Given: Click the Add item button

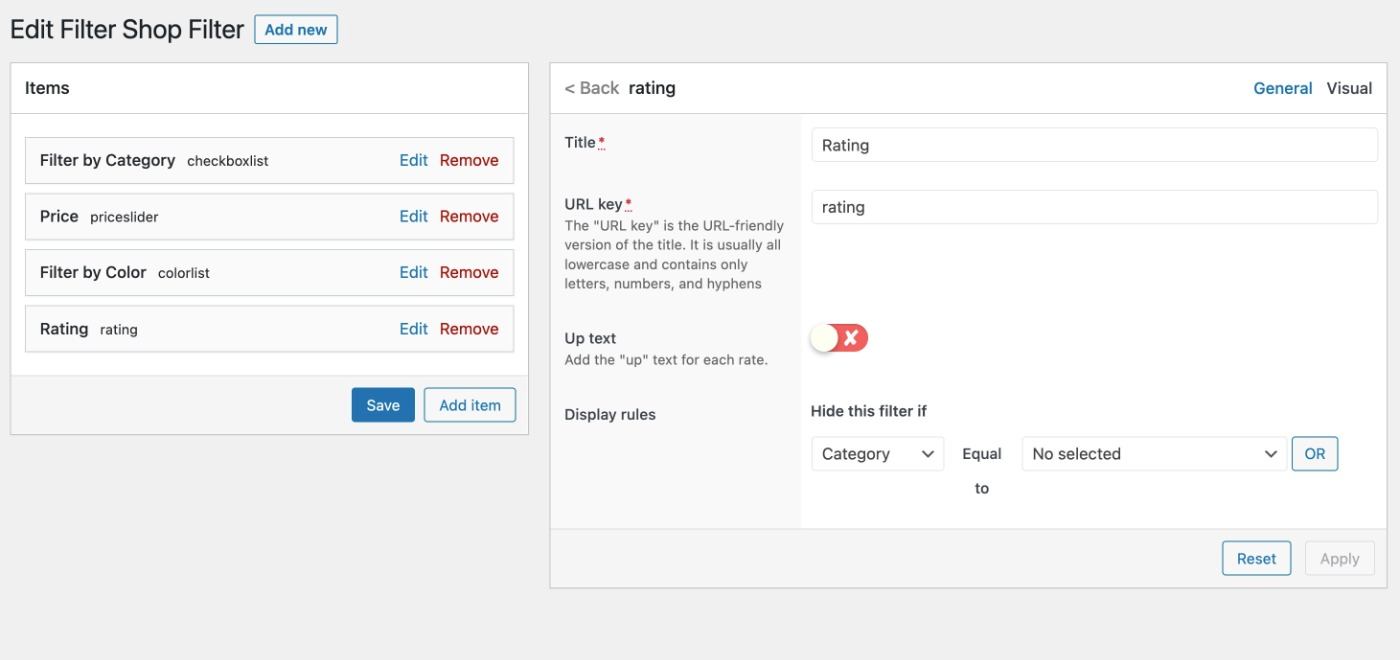Looking at the screenshot, I should point(470,405).
